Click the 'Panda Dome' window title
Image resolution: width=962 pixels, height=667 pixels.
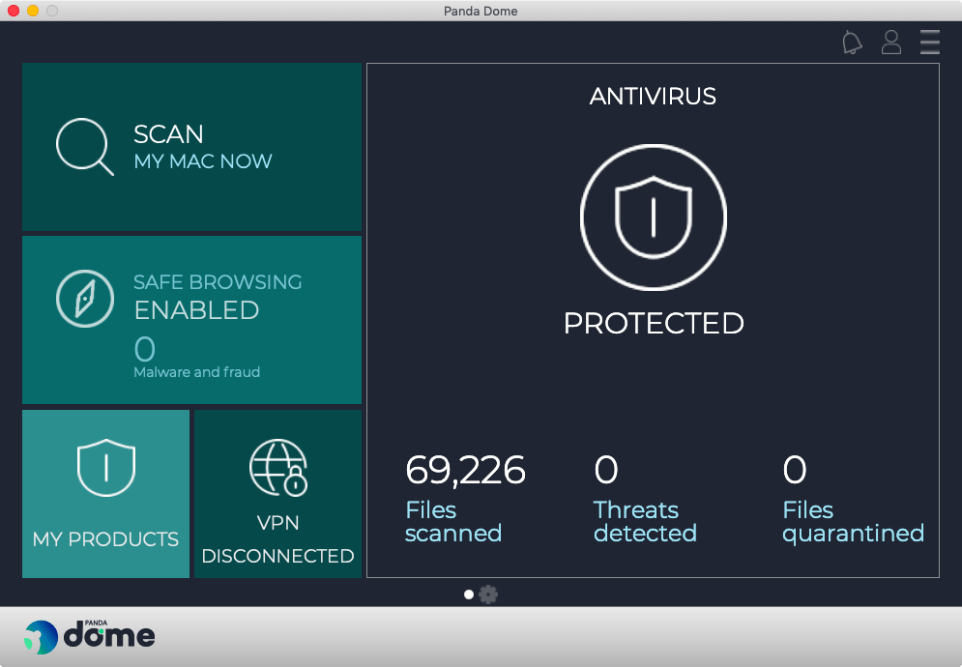[x=480, y=11]
